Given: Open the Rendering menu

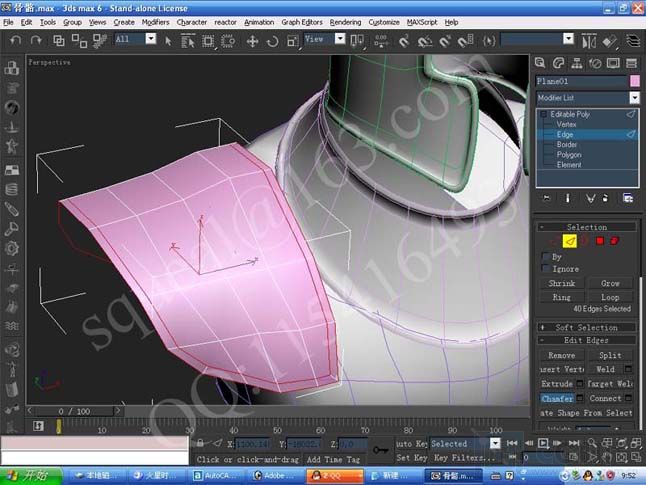Looking at the screenshot, I should coord(345,22).
